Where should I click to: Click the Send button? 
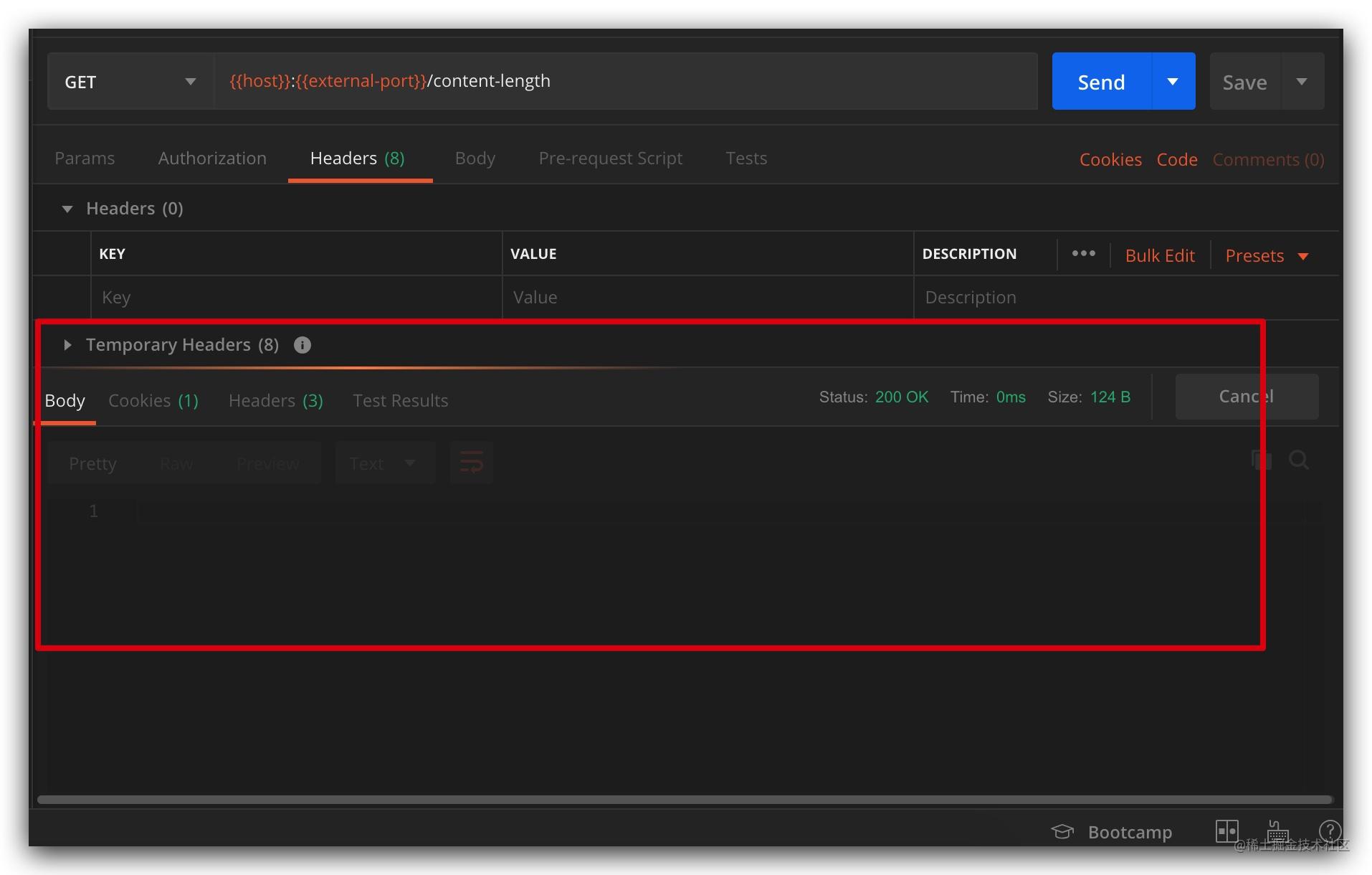tap(1100, 81)
